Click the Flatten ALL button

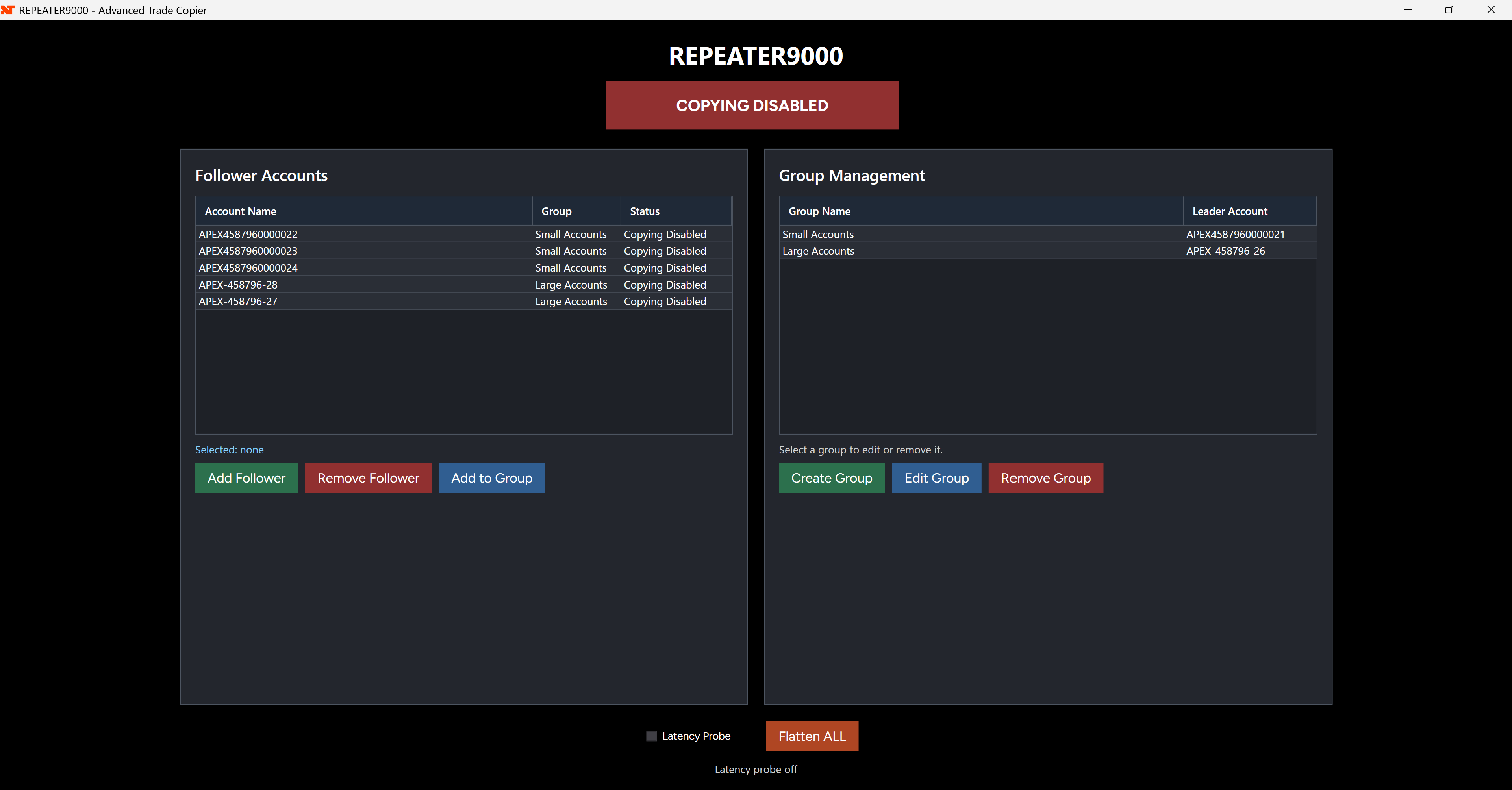tap(812, 736)
